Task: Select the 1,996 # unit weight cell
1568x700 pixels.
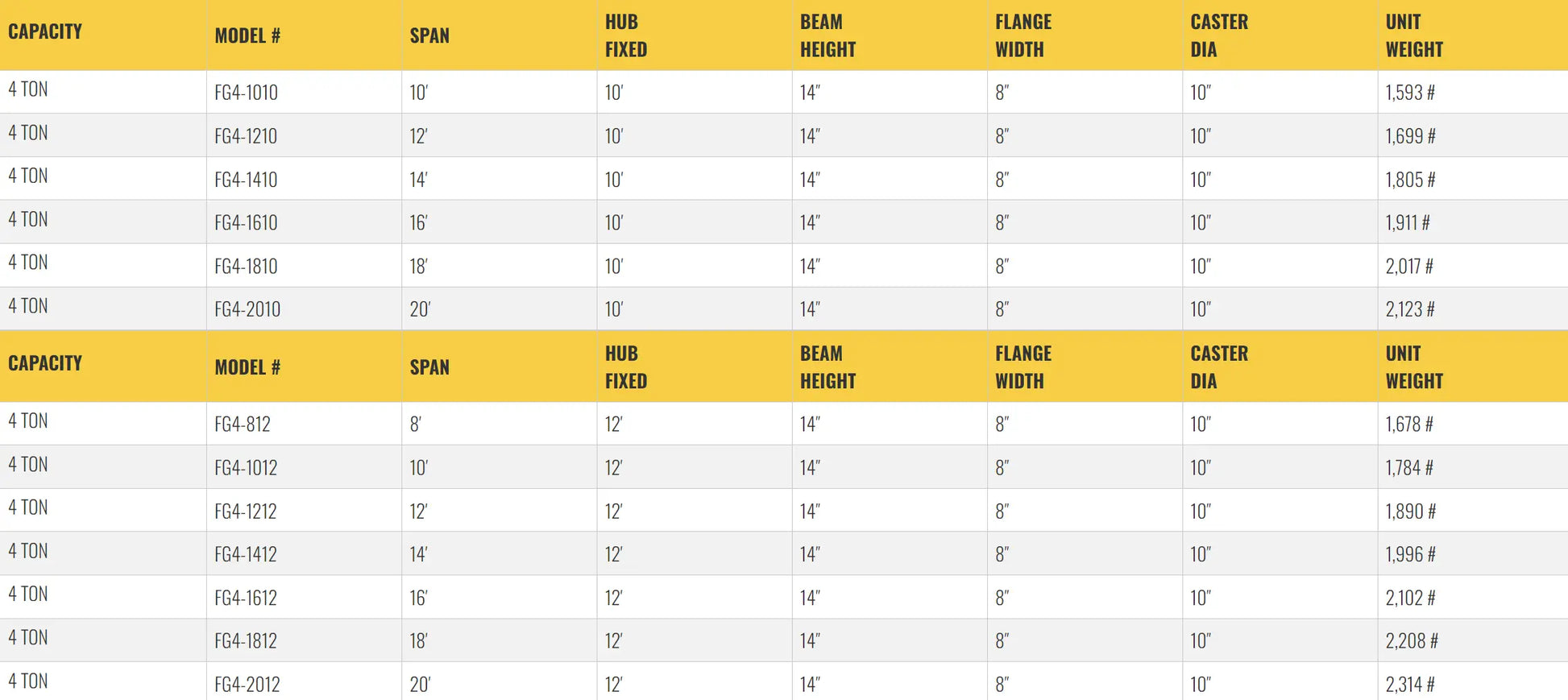Action: pyautogui.click(x=1410, y=554)
